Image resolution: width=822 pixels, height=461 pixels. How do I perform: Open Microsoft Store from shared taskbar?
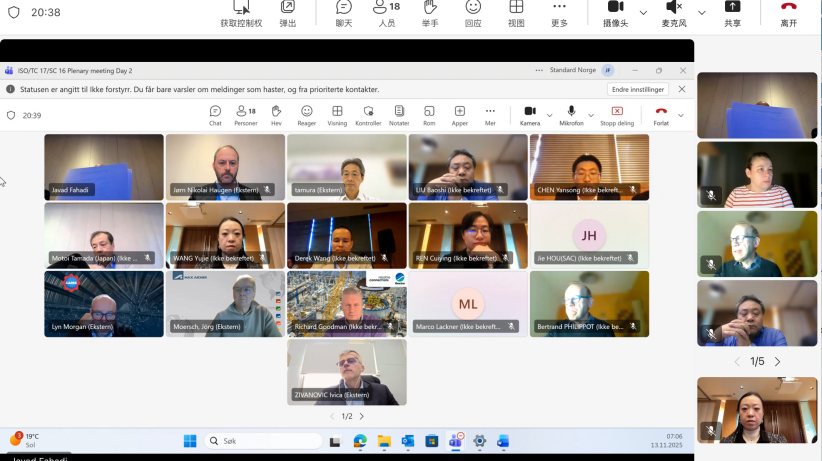[x=431, y=441]
